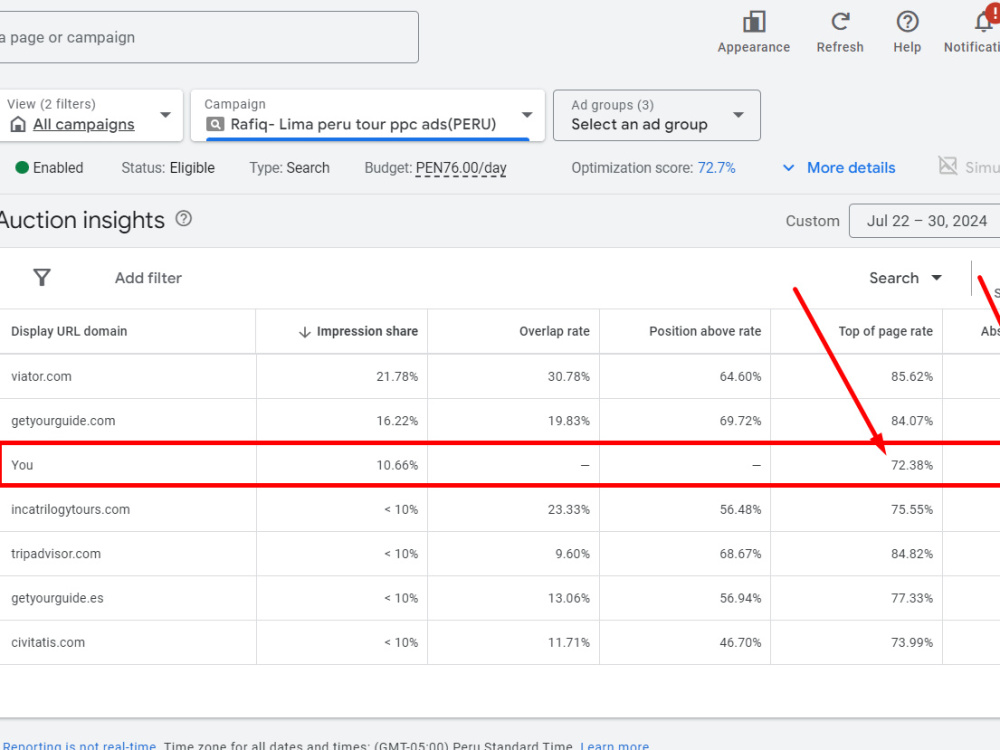This screenshot has height=750, width=1000.
Task: Open the Appearance settings icon
Action: tap(754, 22)
